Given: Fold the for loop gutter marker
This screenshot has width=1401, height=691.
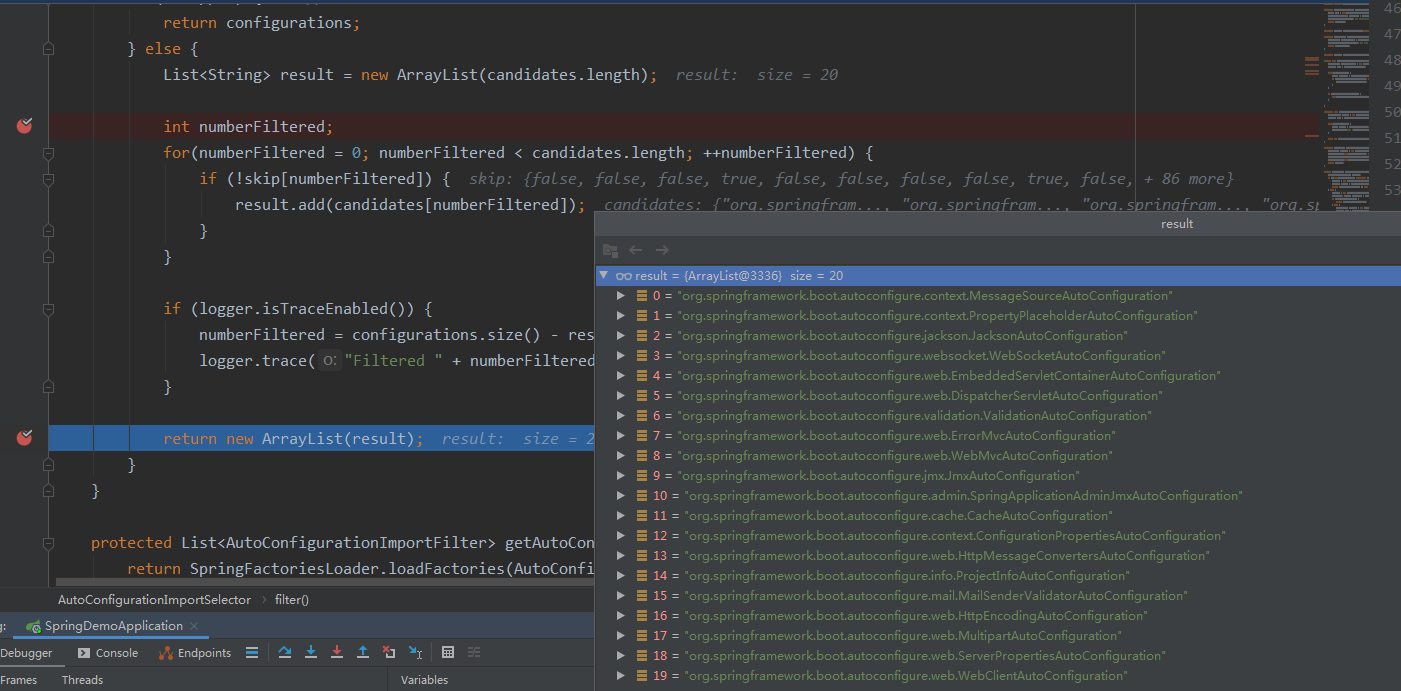Looking at the screenshot, I should click(x=48, y=152).
